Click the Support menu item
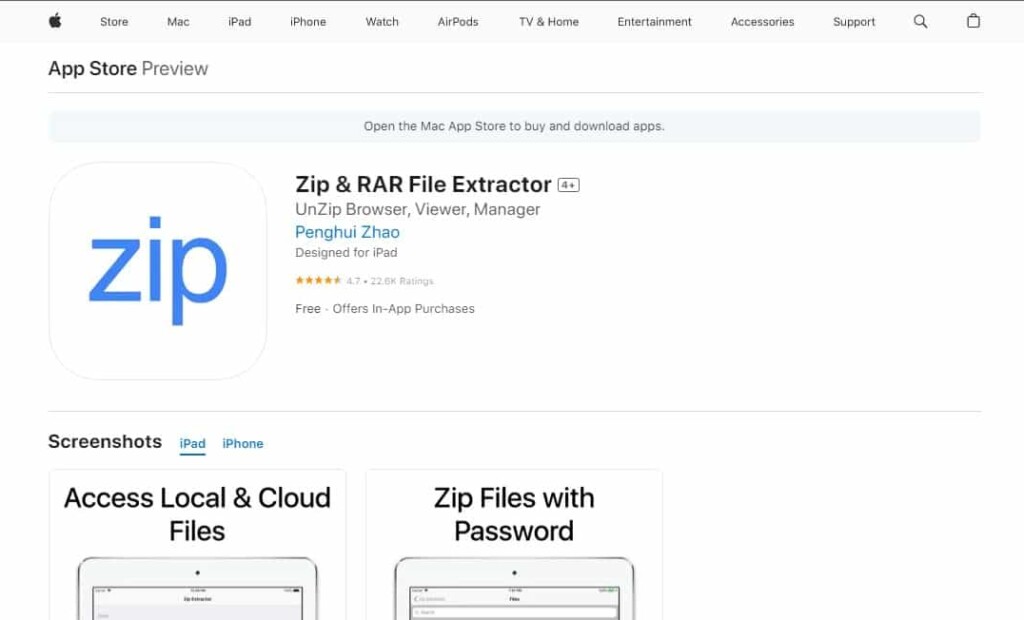The width and height of the screenshot is (1024, 620). pos(854,21)
